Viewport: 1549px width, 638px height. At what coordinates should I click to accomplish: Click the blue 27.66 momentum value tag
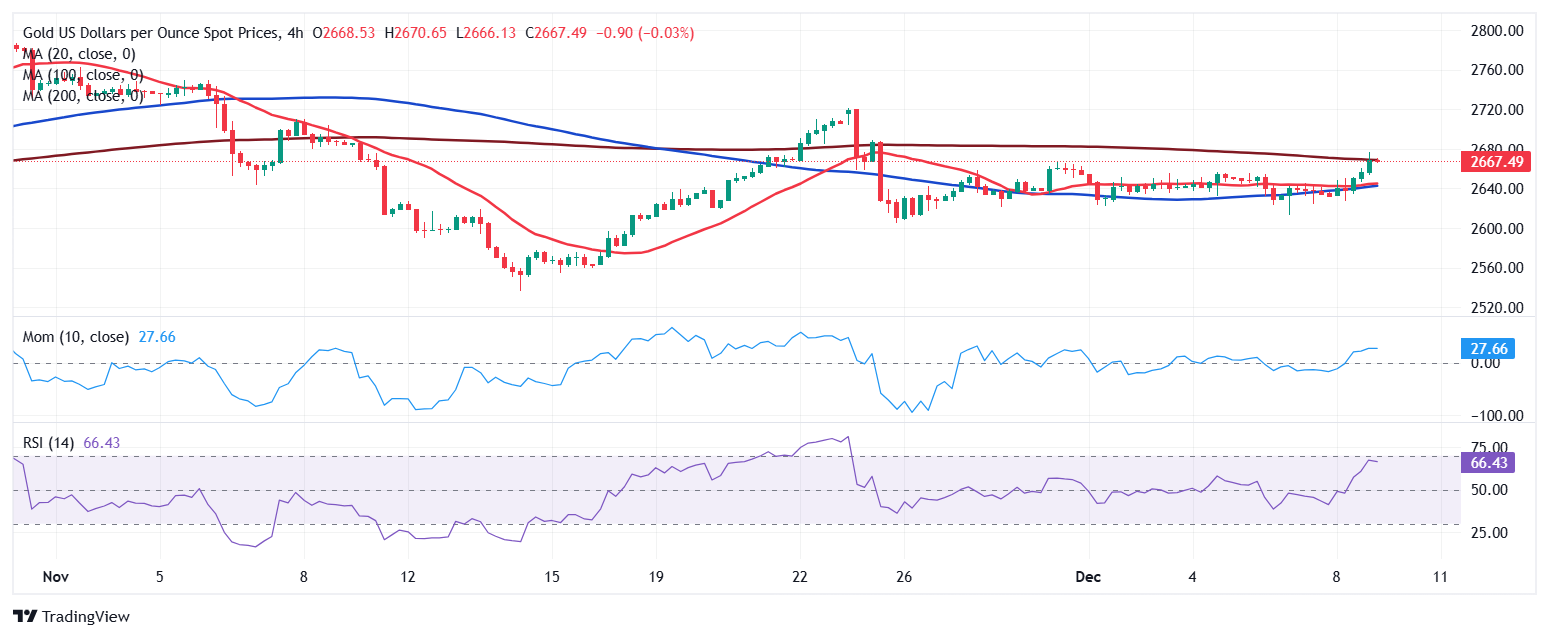click(x=1488, y=349)
